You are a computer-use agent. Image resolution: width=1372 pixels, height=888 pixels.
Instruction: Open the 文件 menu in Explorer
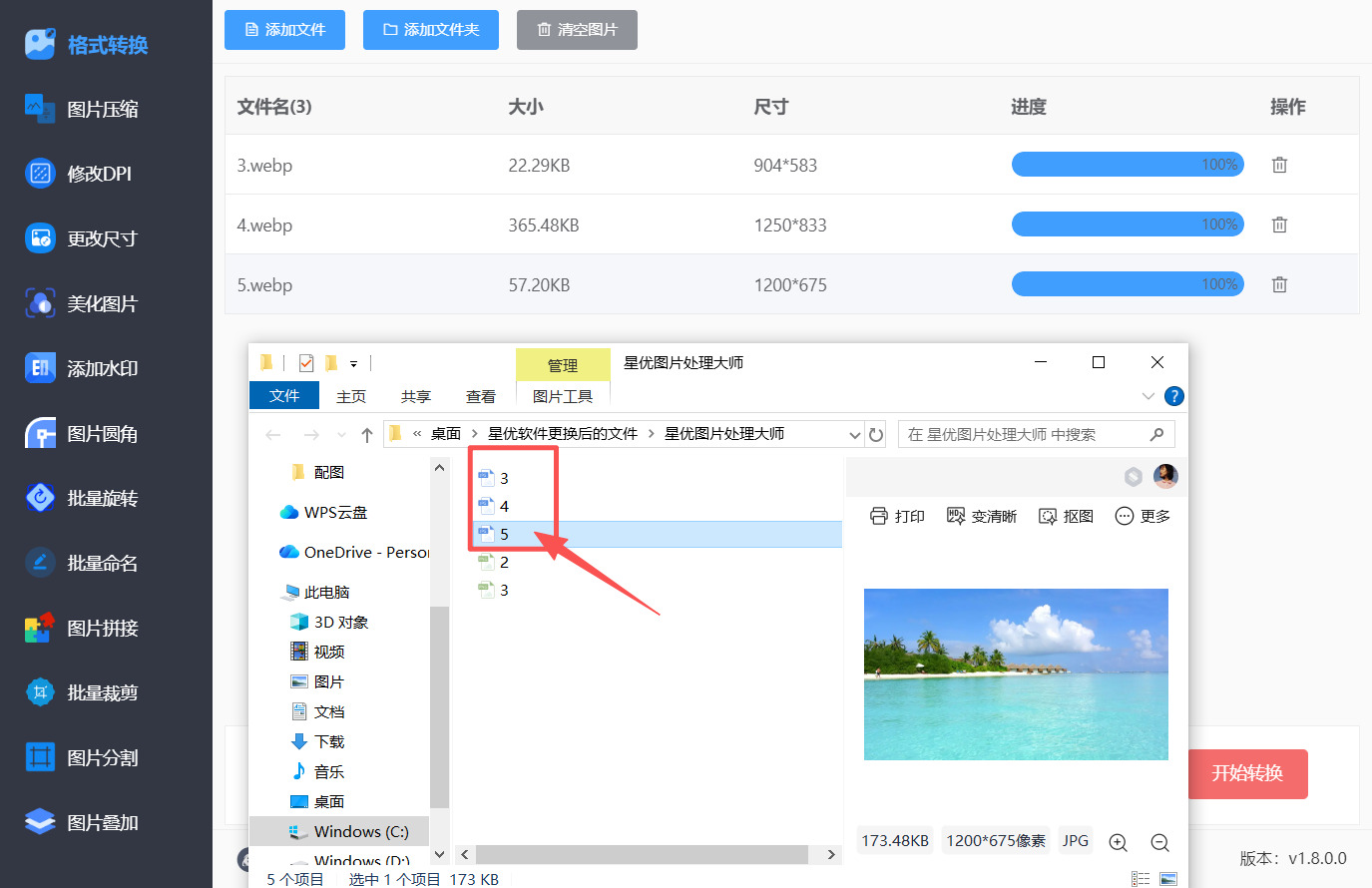284,396
